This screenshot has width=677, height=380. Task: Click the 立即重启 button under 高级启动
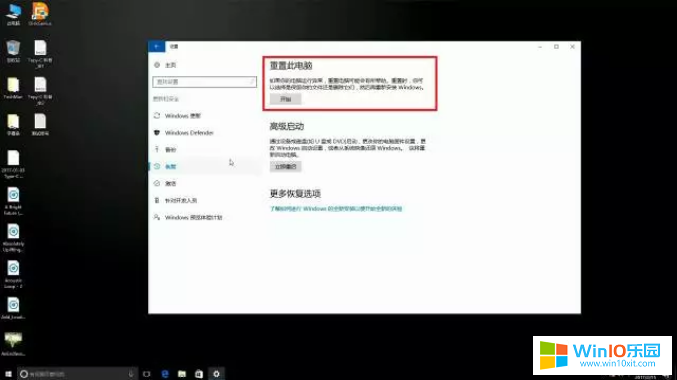point(285,166)
